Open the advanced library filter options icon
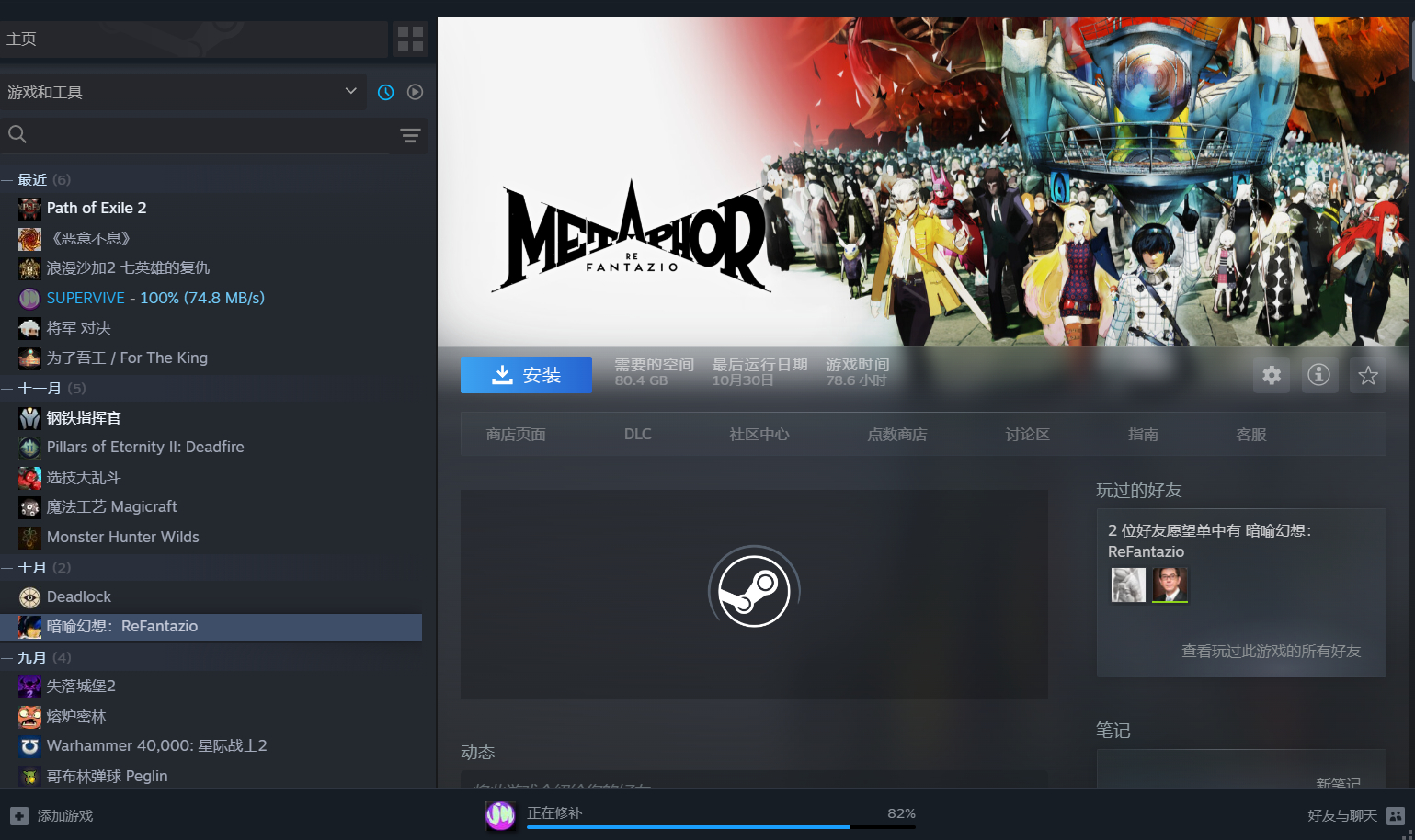 tap(410, 135)
